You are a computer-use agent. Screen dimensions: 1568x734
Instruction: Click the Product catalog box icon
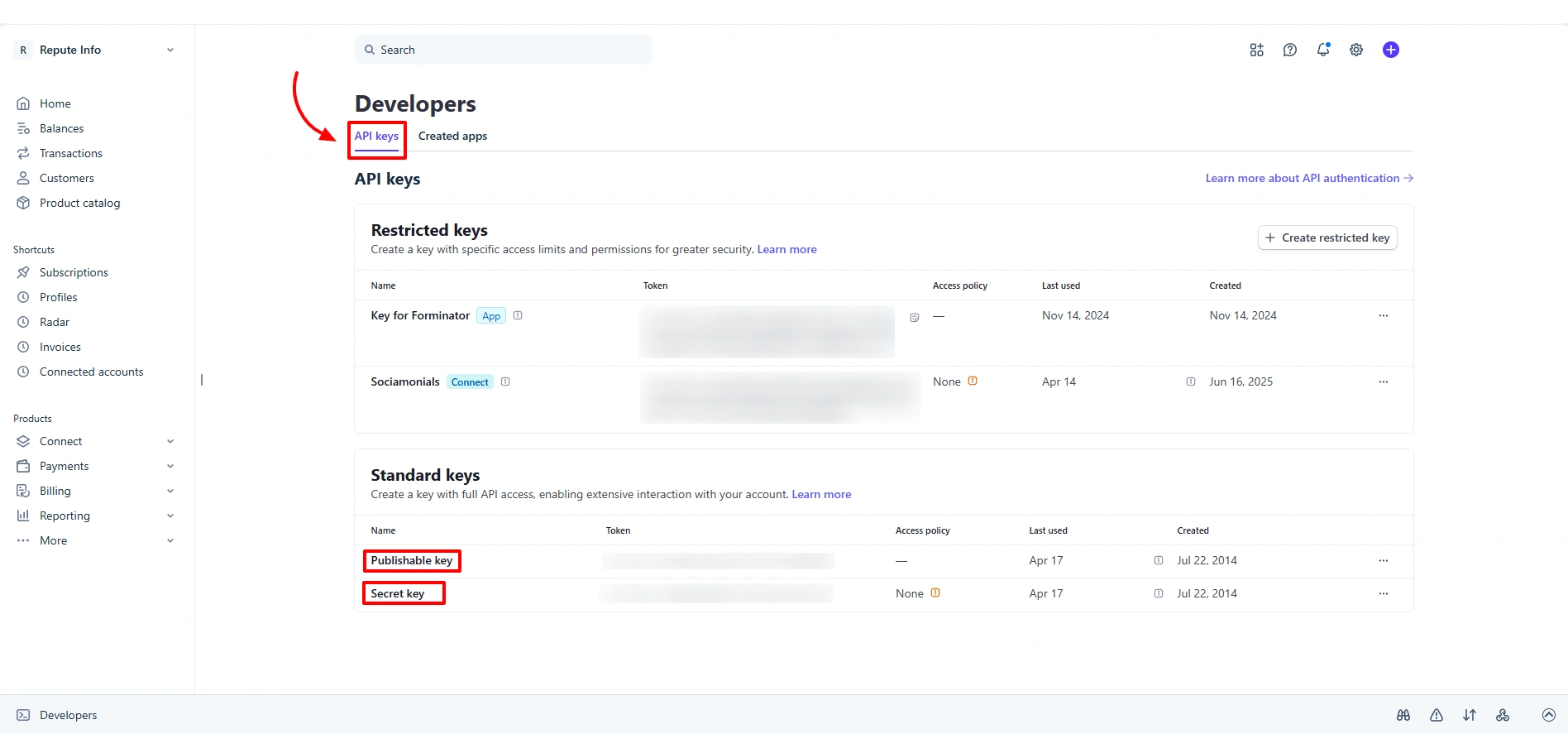coord(23,203)
